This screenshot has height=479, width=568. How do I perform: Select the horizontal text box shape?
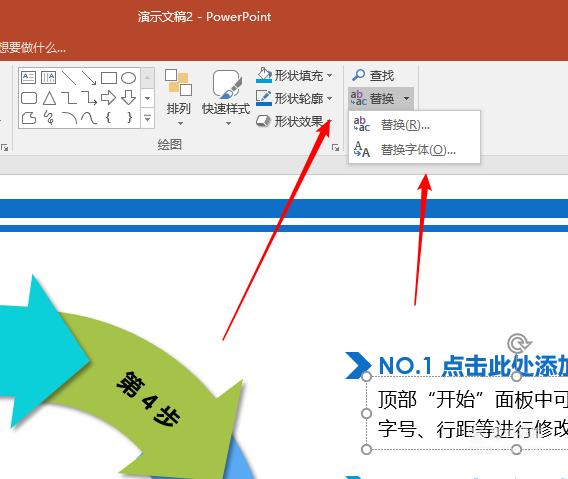click(x=29, y=78)
